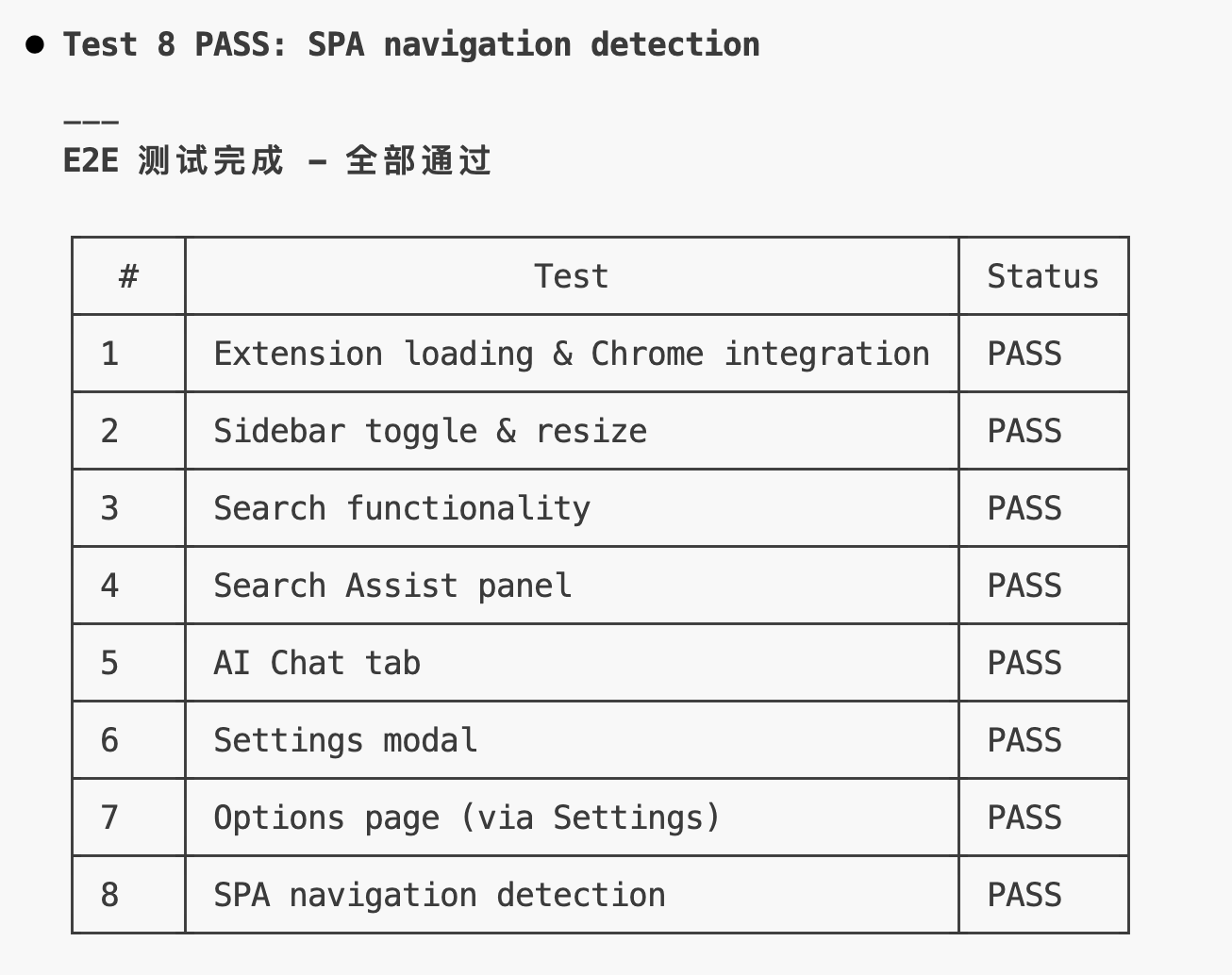Click row number 1 in the table

click(110, 354)
